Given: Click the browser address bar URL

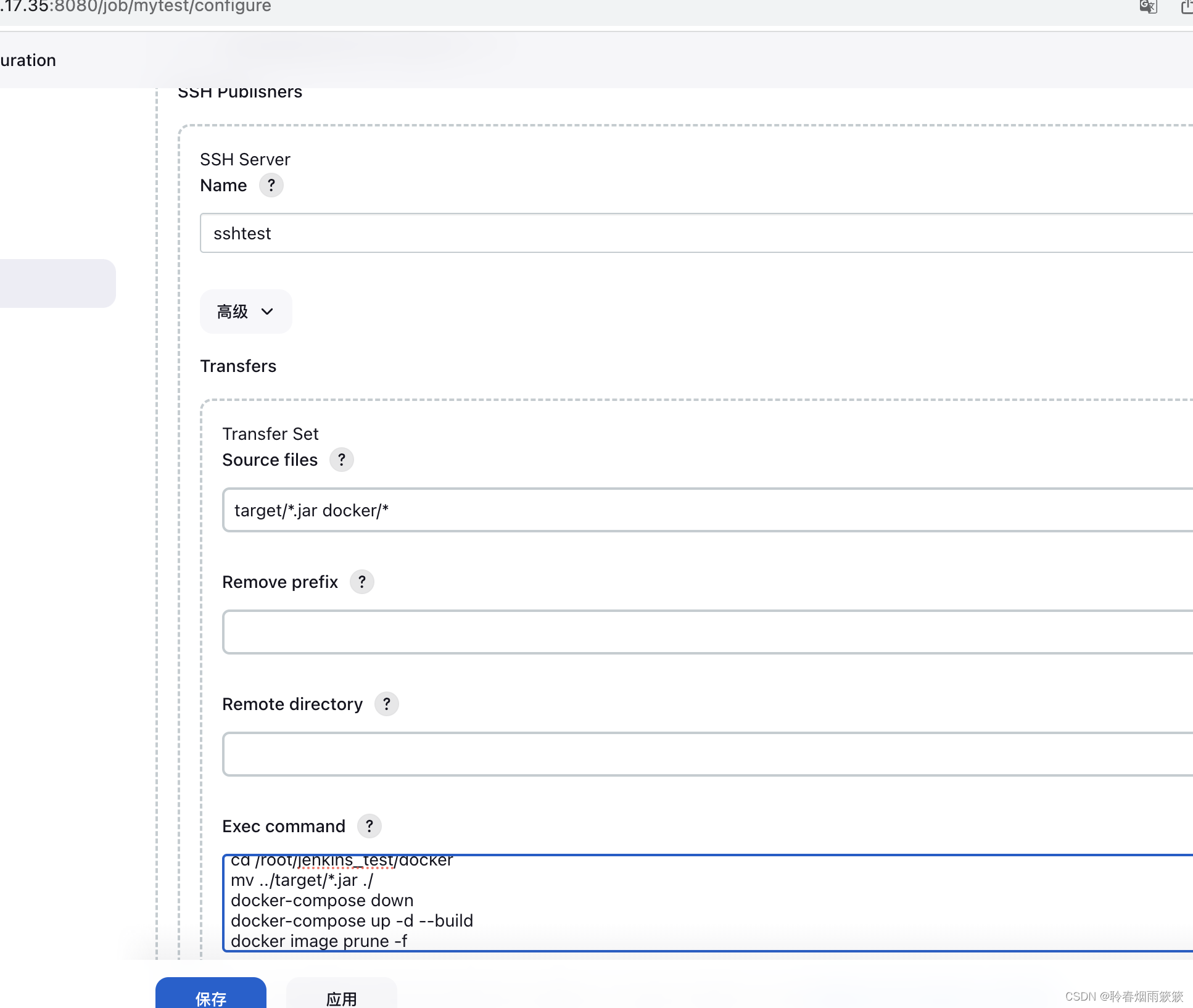Looking at the screenshot, I should tap(136, 7).
